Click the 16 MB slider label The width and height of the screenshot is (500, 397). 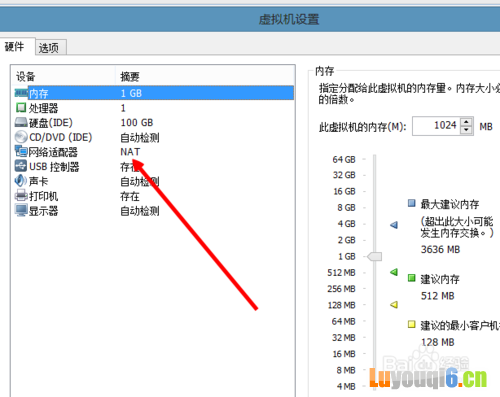[x=344, y=354]
